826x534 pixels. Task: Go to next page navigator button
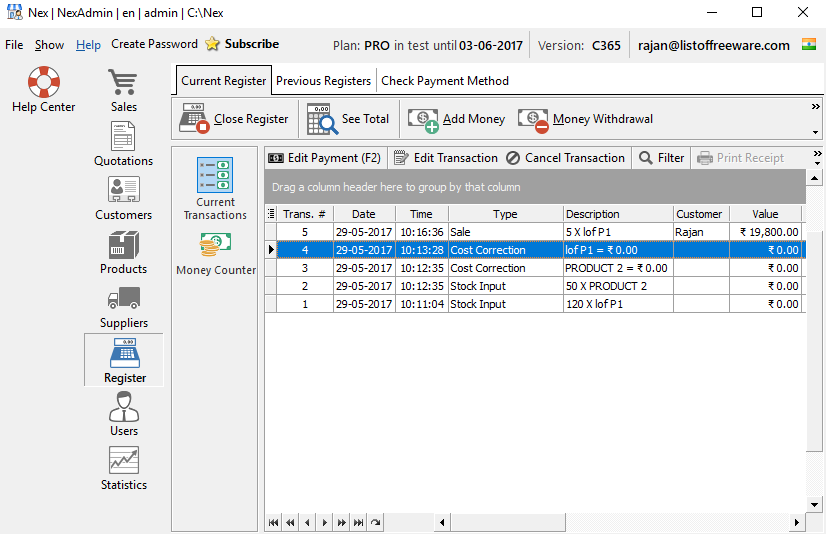point(341,522)
